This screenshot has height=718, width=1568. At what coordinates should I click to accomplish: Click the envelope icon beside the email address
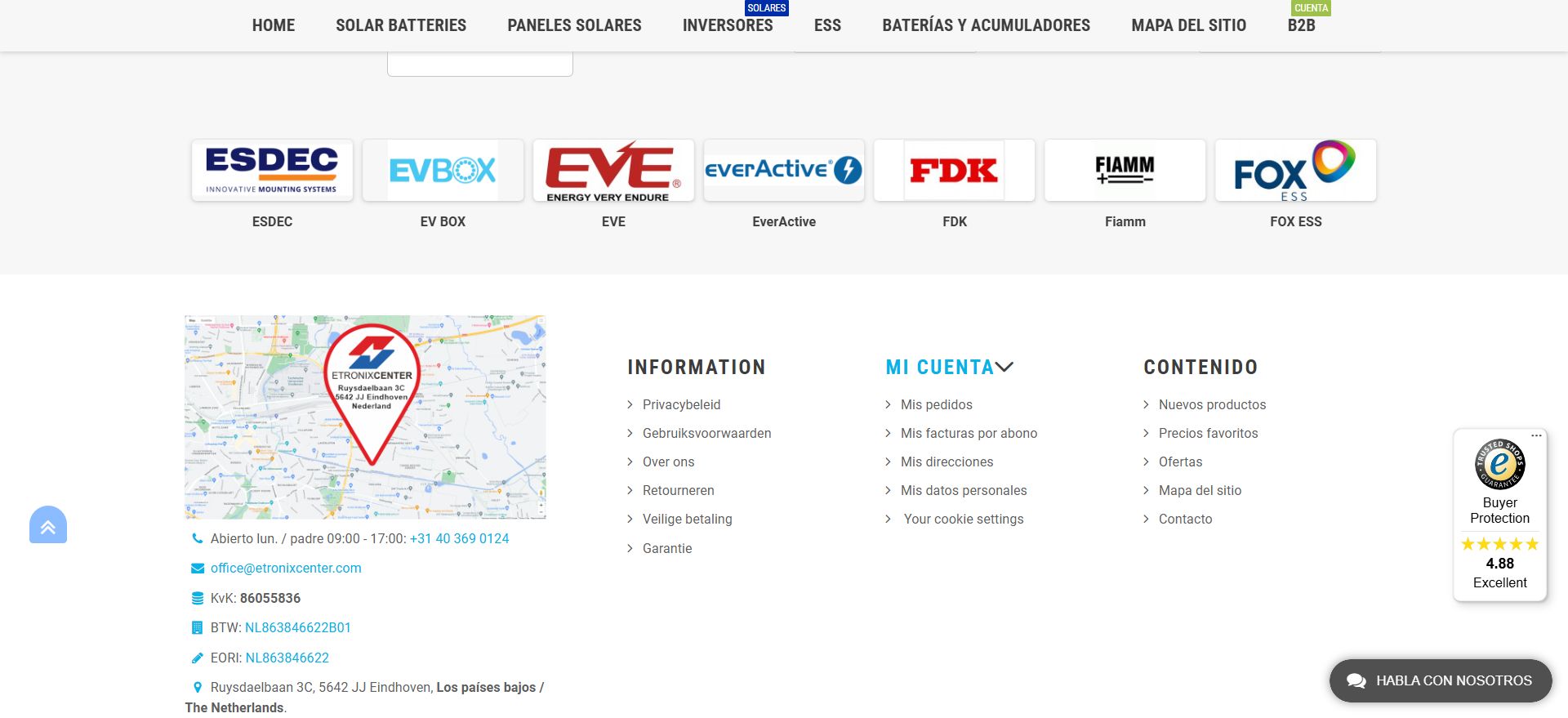click(197, 569)
